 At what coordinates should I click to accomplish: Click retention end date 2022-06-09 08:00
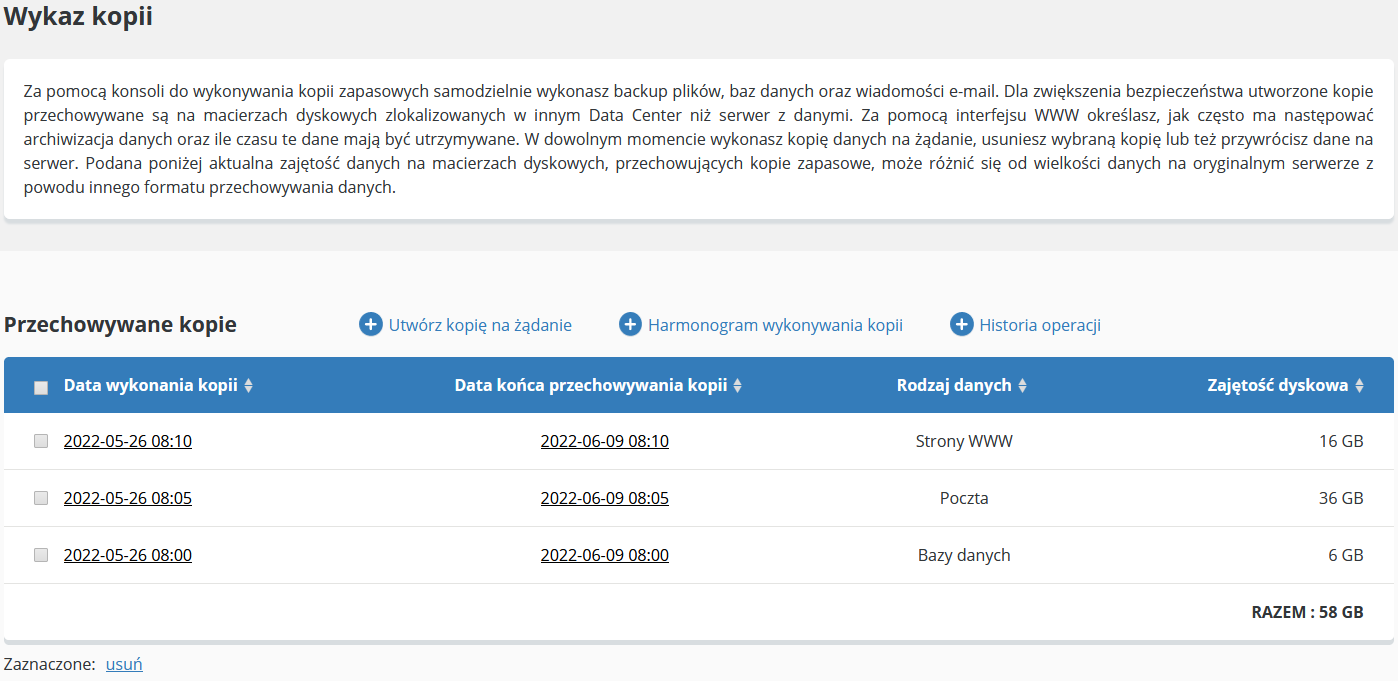605,555
